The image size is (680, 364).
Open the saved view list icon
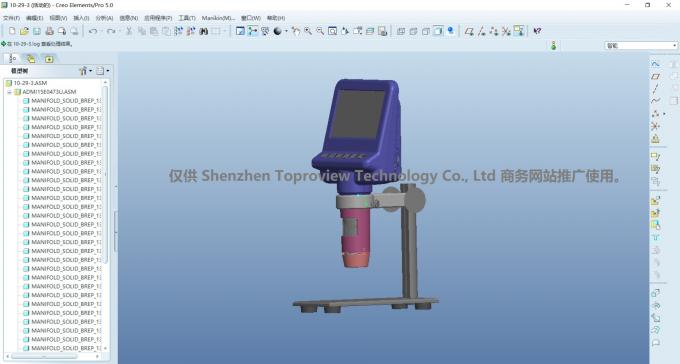click(x=357, y=31)
